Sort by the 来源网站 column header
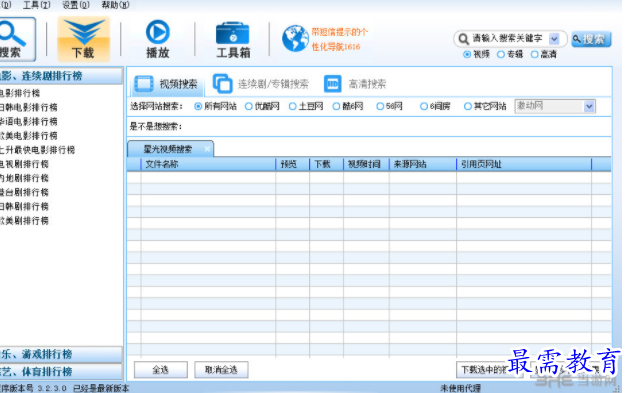Viewport: 629px width, 393px height. (x=423, y=164)
